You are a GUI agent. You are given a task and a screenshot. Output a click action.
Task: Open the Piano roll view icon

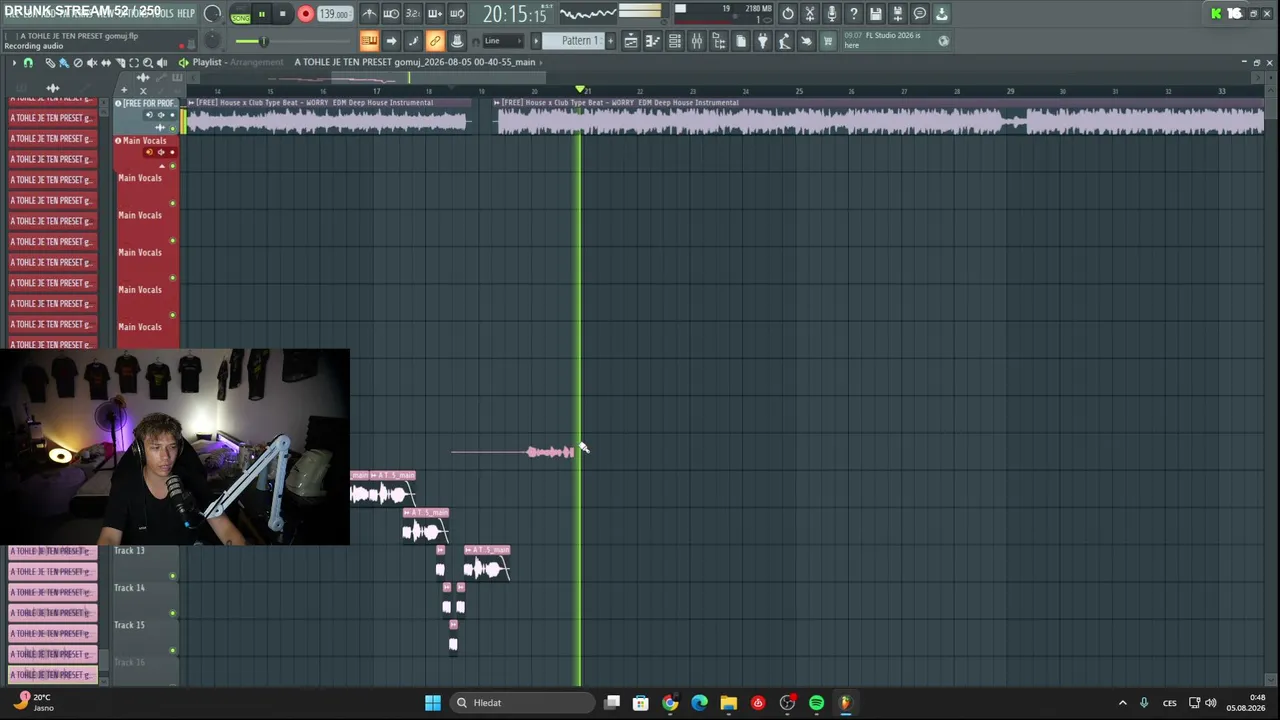click(653, 41)
